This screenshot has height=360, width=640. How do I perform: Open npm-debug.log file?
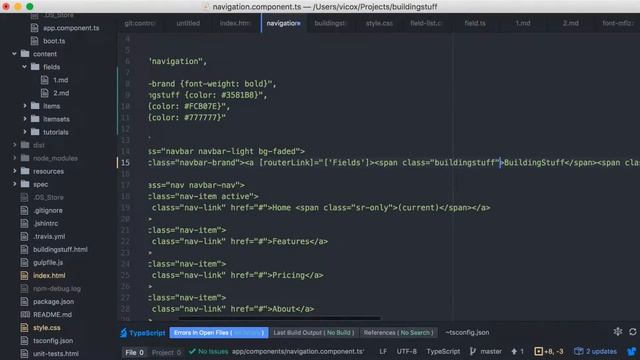[57, 289]
